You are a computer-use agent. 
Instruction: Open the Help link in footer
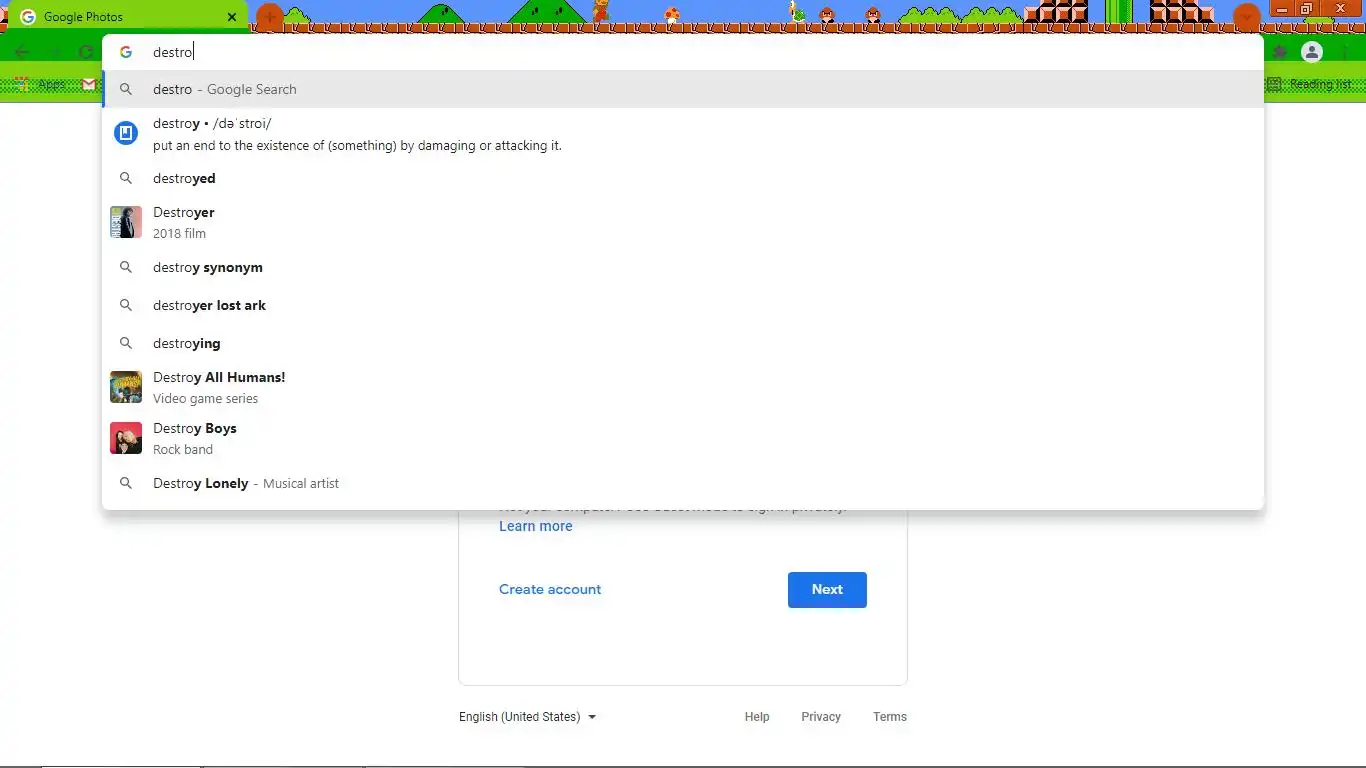(x=757, y=717)
